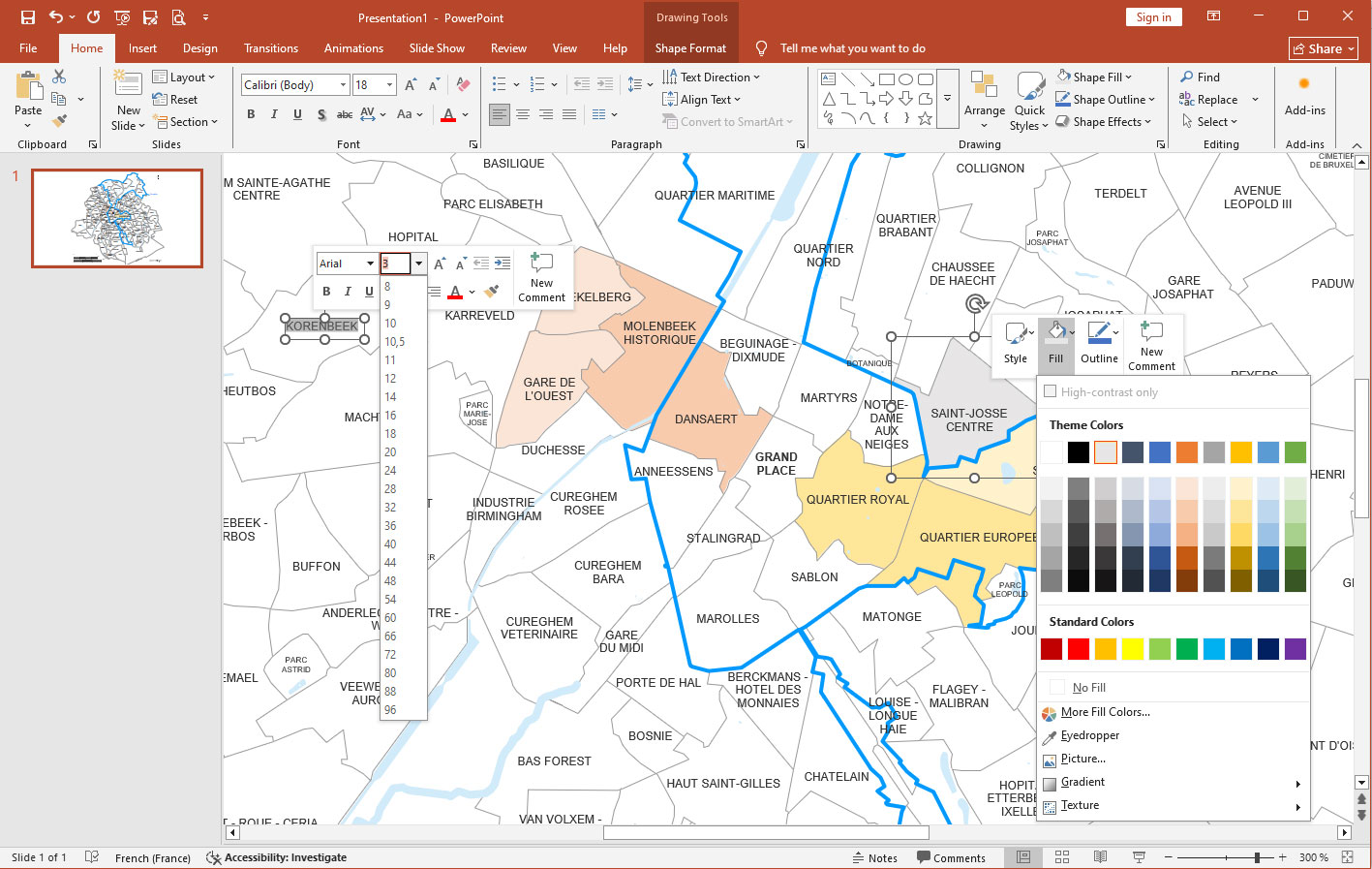Pick the purple standard color swatch
This screenshot has width=1372, height=869.
(1296, 649)
